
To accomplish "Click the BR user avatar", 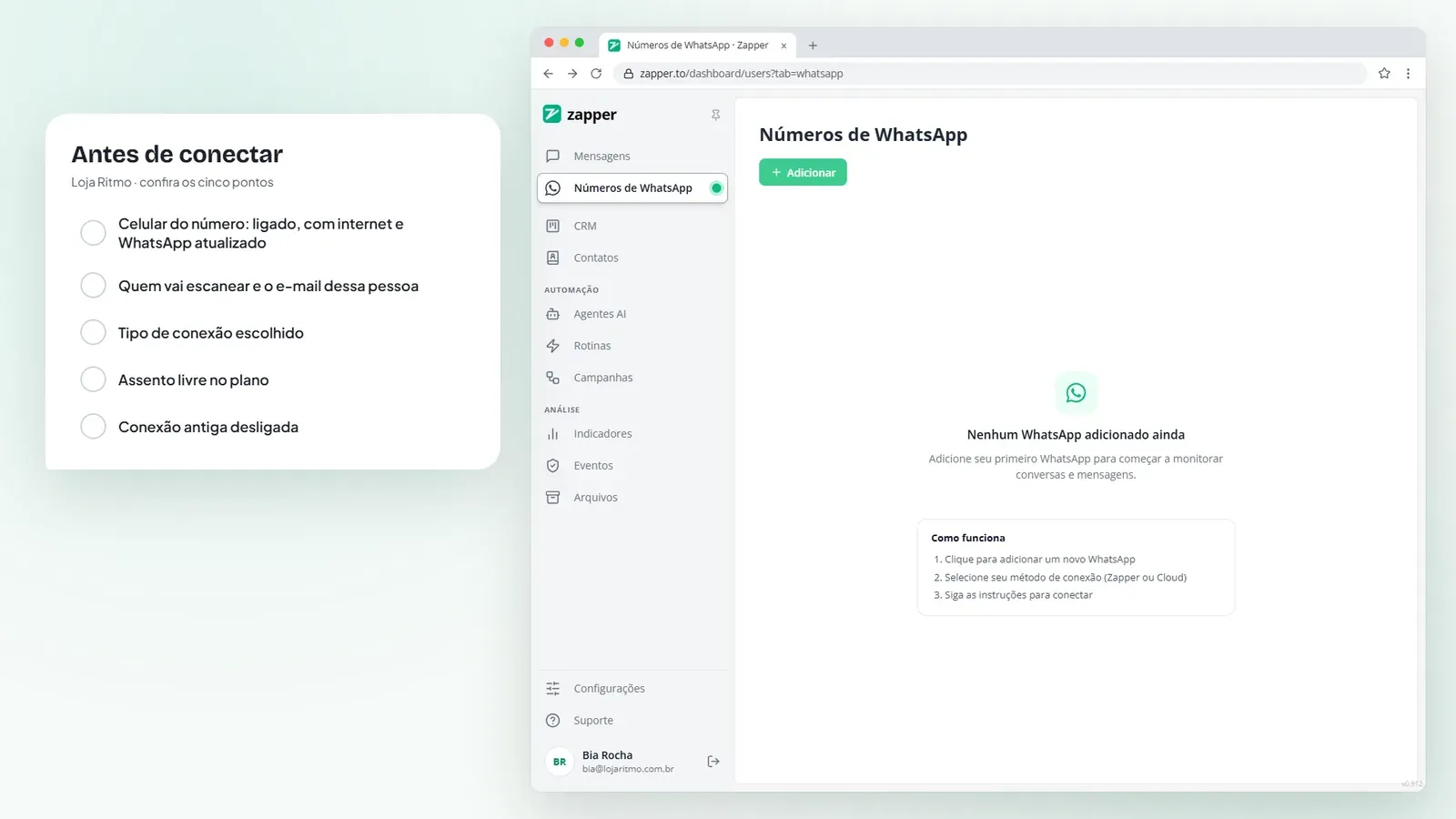I will pyautogui.click(x=560, y=762).
